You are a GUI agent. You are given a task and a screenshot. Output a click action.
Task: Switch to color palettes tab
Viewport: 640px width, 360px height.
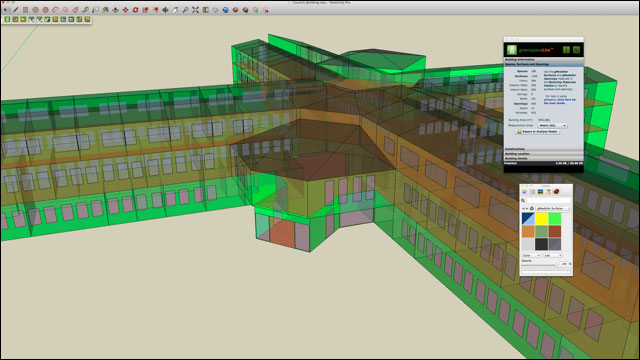[540, 191]
